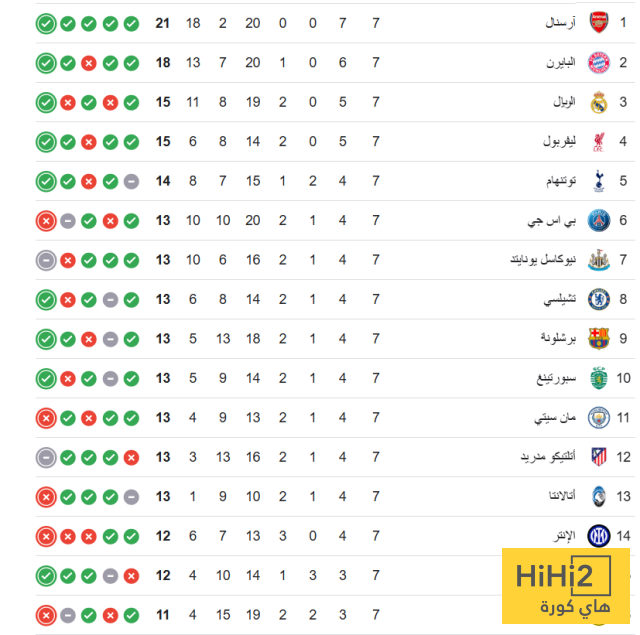Image resolution: width=640 pixels, height=635 pixels.
Task: Open the Sporting club logo
Action: click(x=598, y=378)
